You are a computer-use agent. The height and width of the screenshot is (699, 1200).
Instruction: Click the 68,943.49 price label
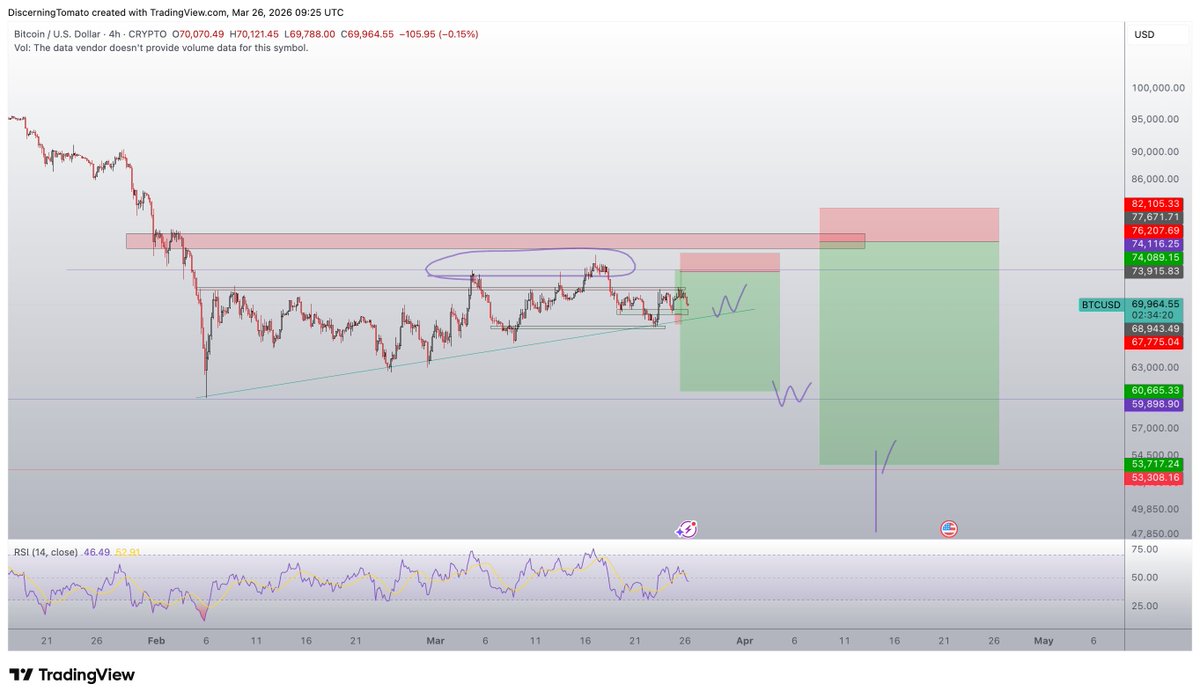click(x=1156, y=328)
